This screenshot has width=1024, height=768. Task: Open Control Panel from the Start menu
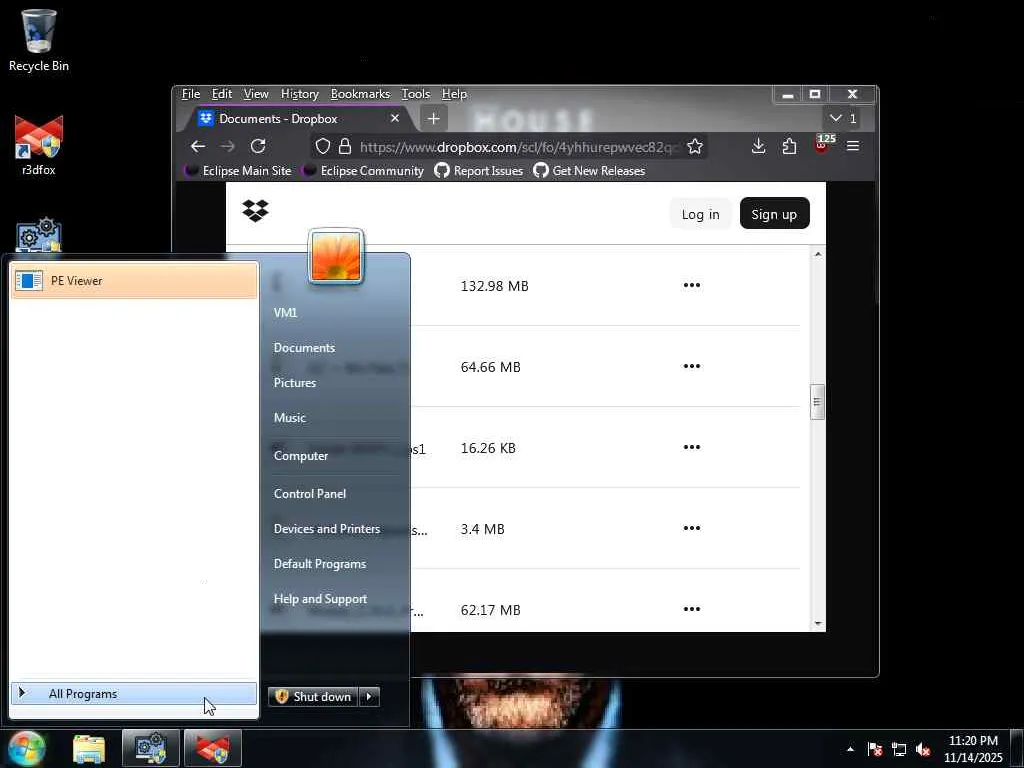click(310, 494)
